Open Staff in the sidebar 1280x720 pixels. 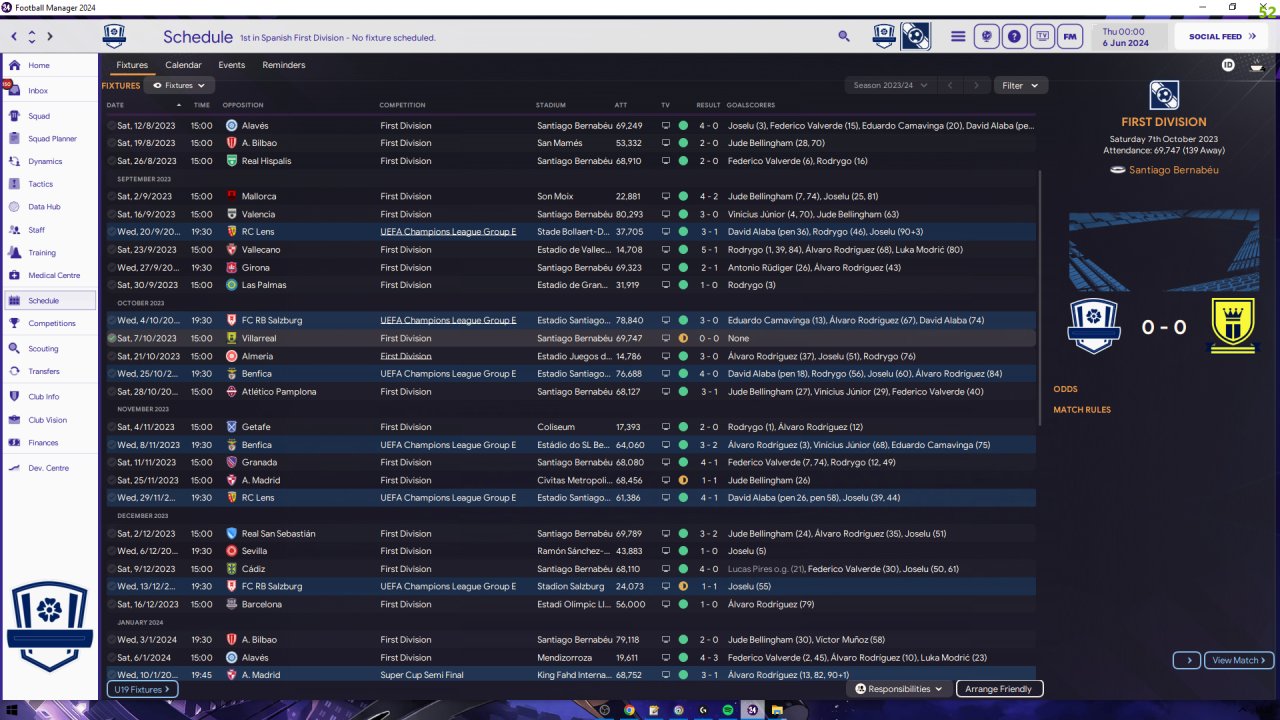[x=50, y=230]
